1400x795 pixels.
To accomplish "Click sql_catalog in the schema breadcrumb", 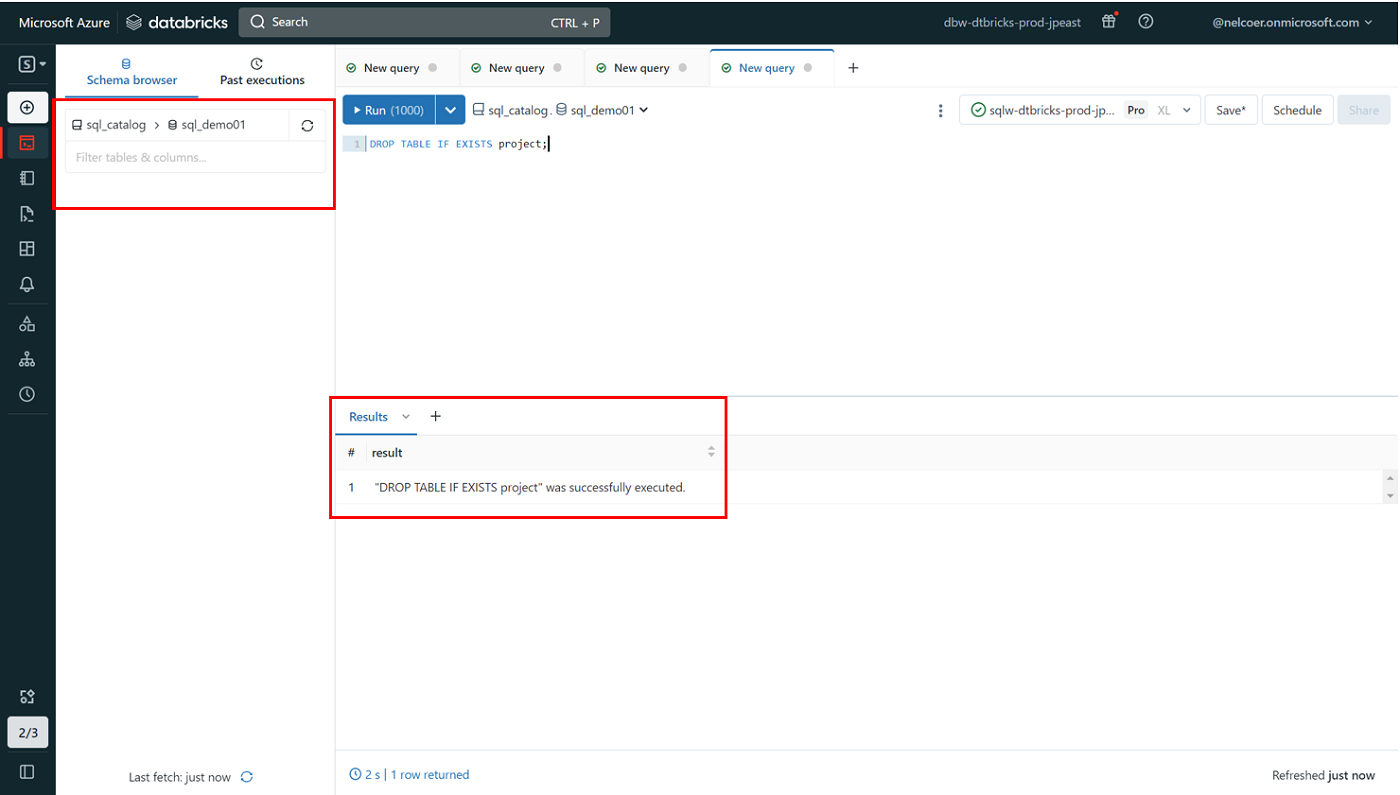I will click(109, 125).
